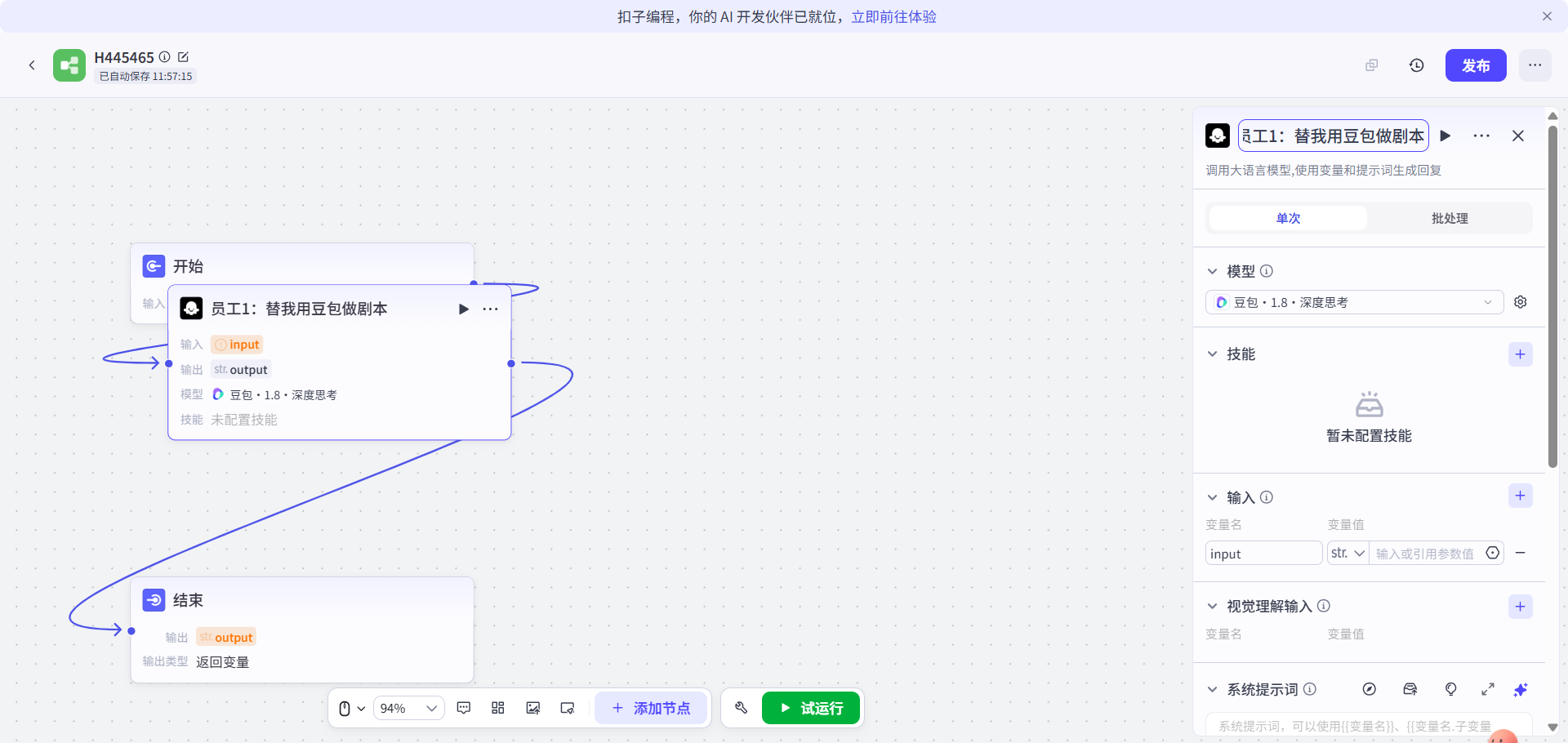This screenshot has width=1568, height=743.
Task: Click the 员工1 node avatar on canvas
Action: (x=191, y=309)
